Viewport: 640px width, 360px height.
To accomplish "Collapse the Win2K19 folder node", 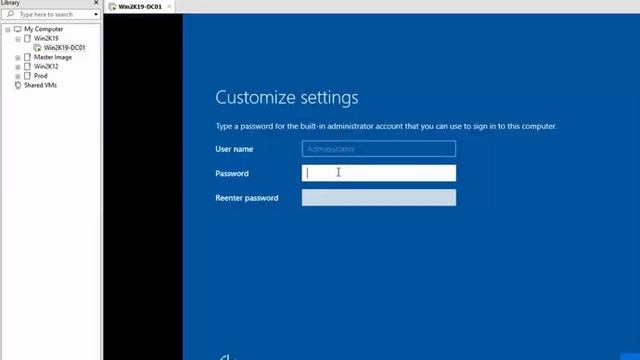I will pos(18,39).
